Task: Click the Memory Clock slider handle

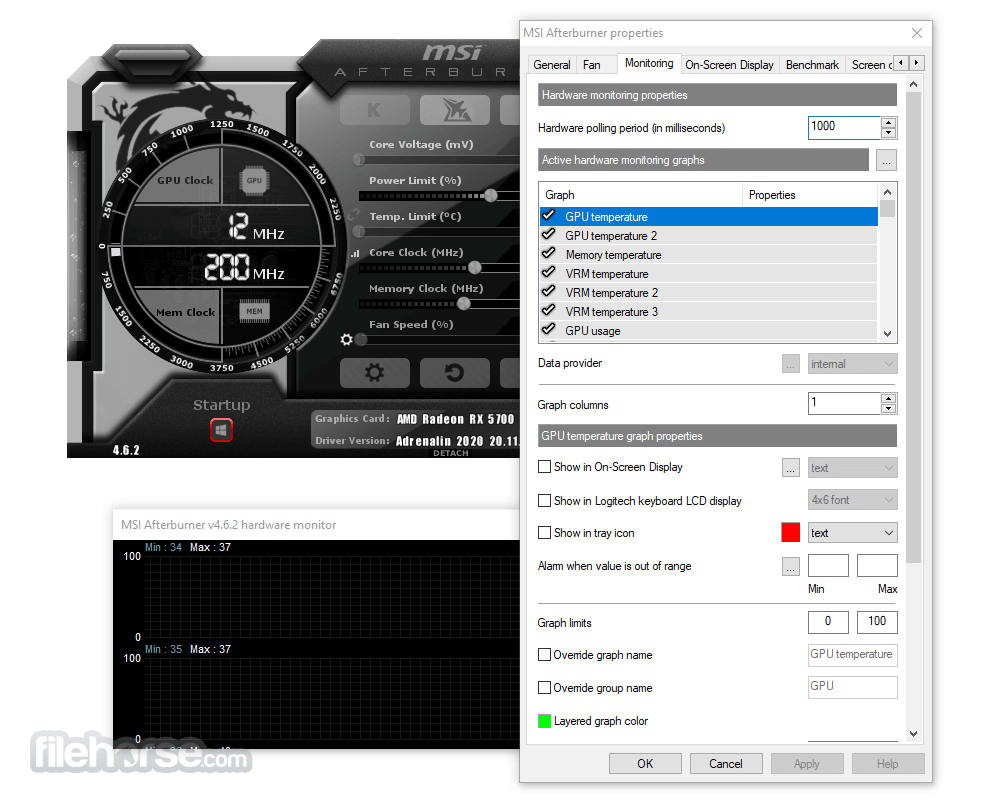Action: 464,304
